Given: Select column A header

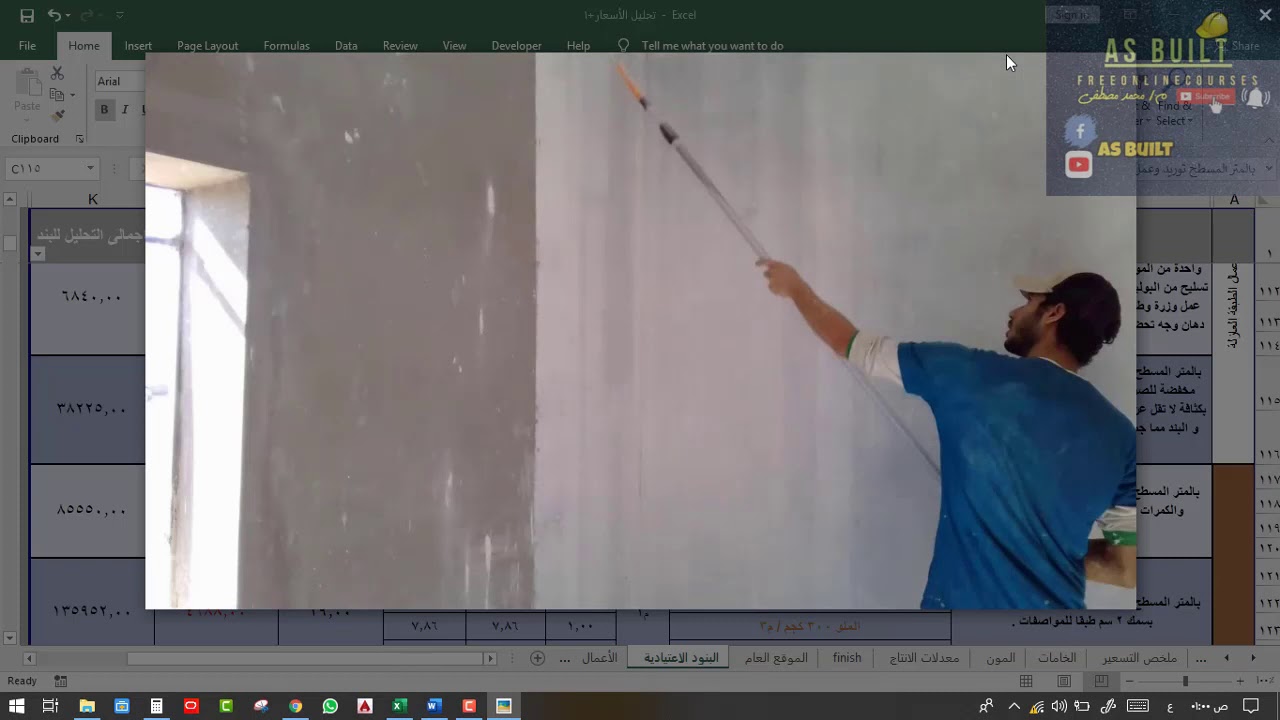Looking at the screenshot, I should [x=1234, y=199].
